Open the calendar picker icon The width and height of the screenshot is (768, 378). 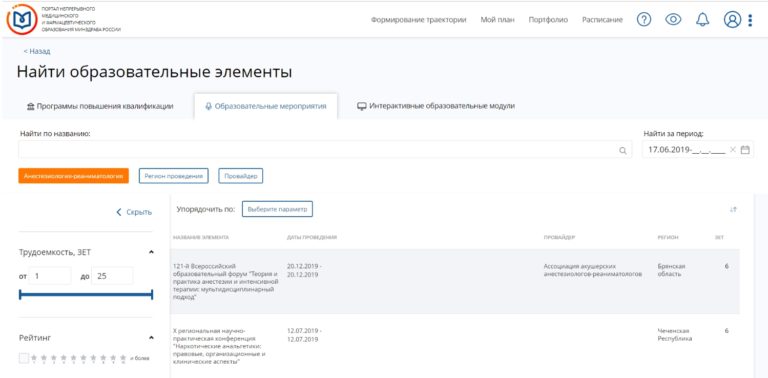[745, 150]
